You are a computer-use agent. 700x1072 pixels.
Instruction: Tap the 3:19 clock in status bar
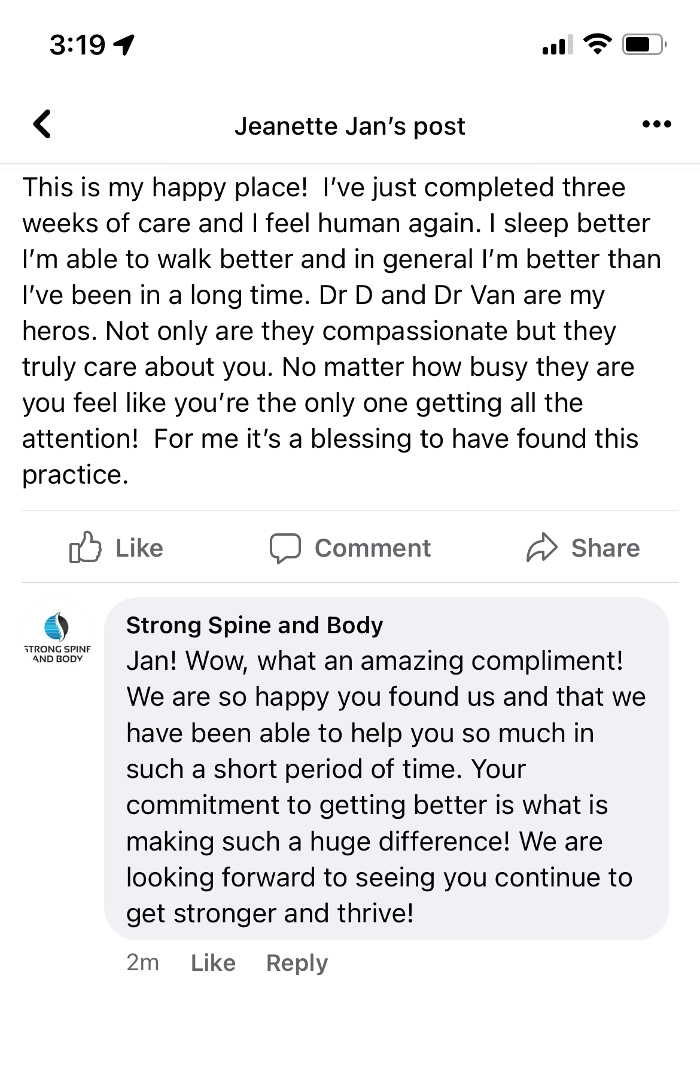pos(77,45)
